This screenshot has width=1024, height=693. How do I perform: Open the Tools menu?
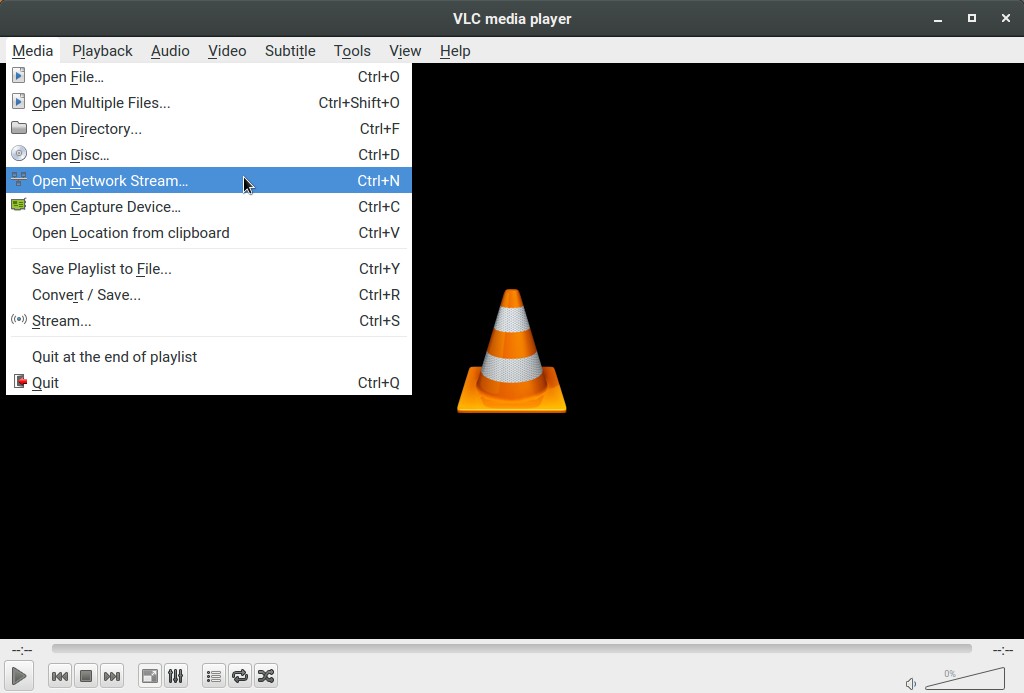coord(352,51)
